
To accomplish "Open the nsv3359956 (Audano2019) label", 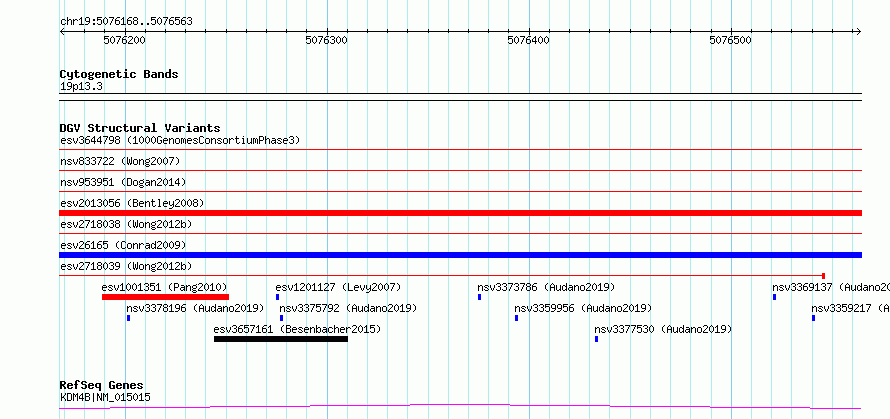I will 583,308.
